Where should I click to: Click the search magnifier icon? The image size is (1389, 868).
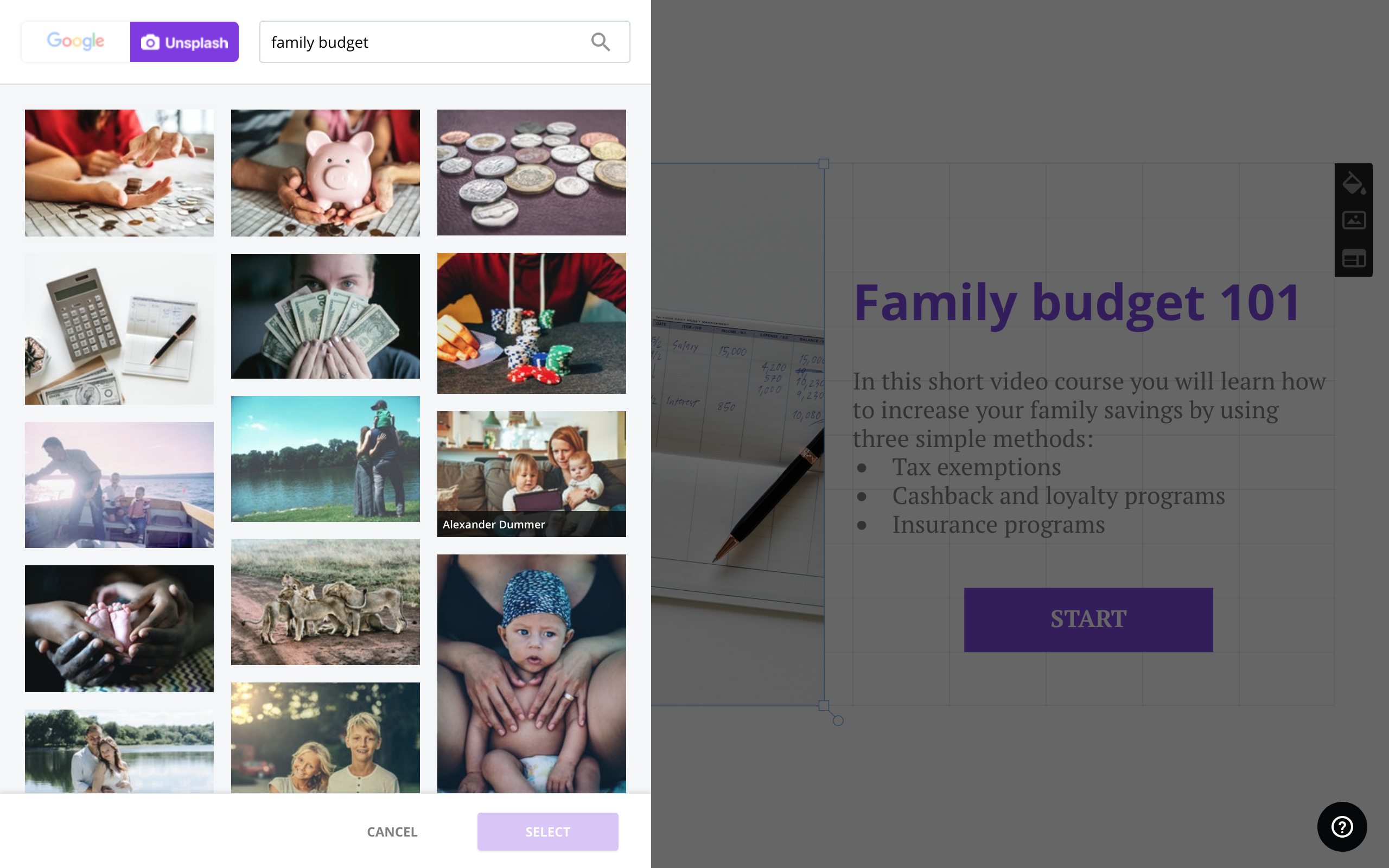[601, 42]
